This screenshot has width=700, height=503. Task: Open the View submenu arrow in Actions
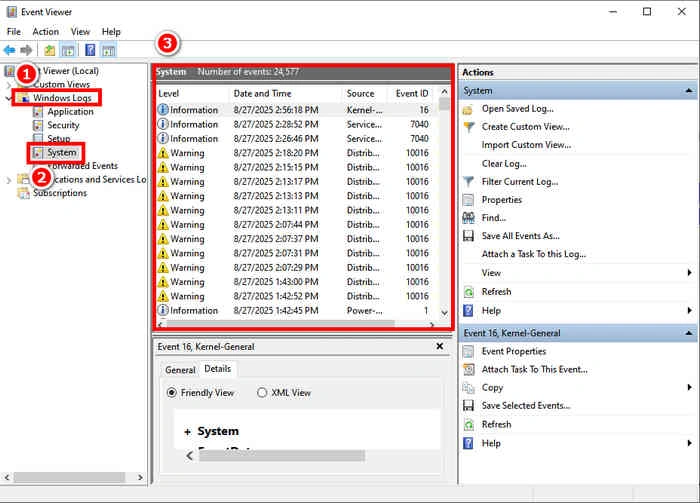(x=690, y=273)
